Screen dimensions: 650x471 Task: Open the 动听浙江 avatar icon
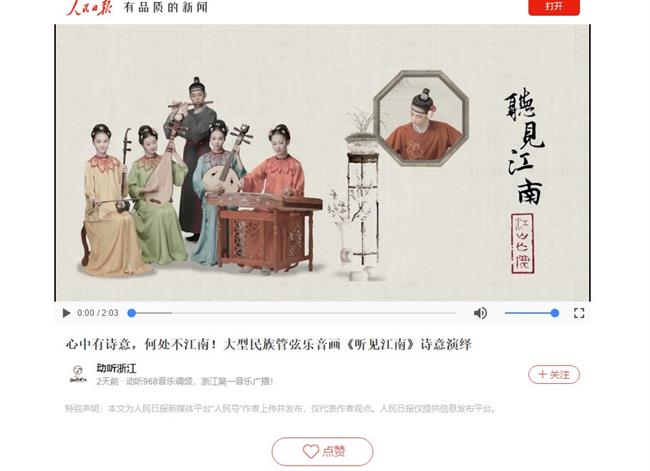tap(78, 374)
